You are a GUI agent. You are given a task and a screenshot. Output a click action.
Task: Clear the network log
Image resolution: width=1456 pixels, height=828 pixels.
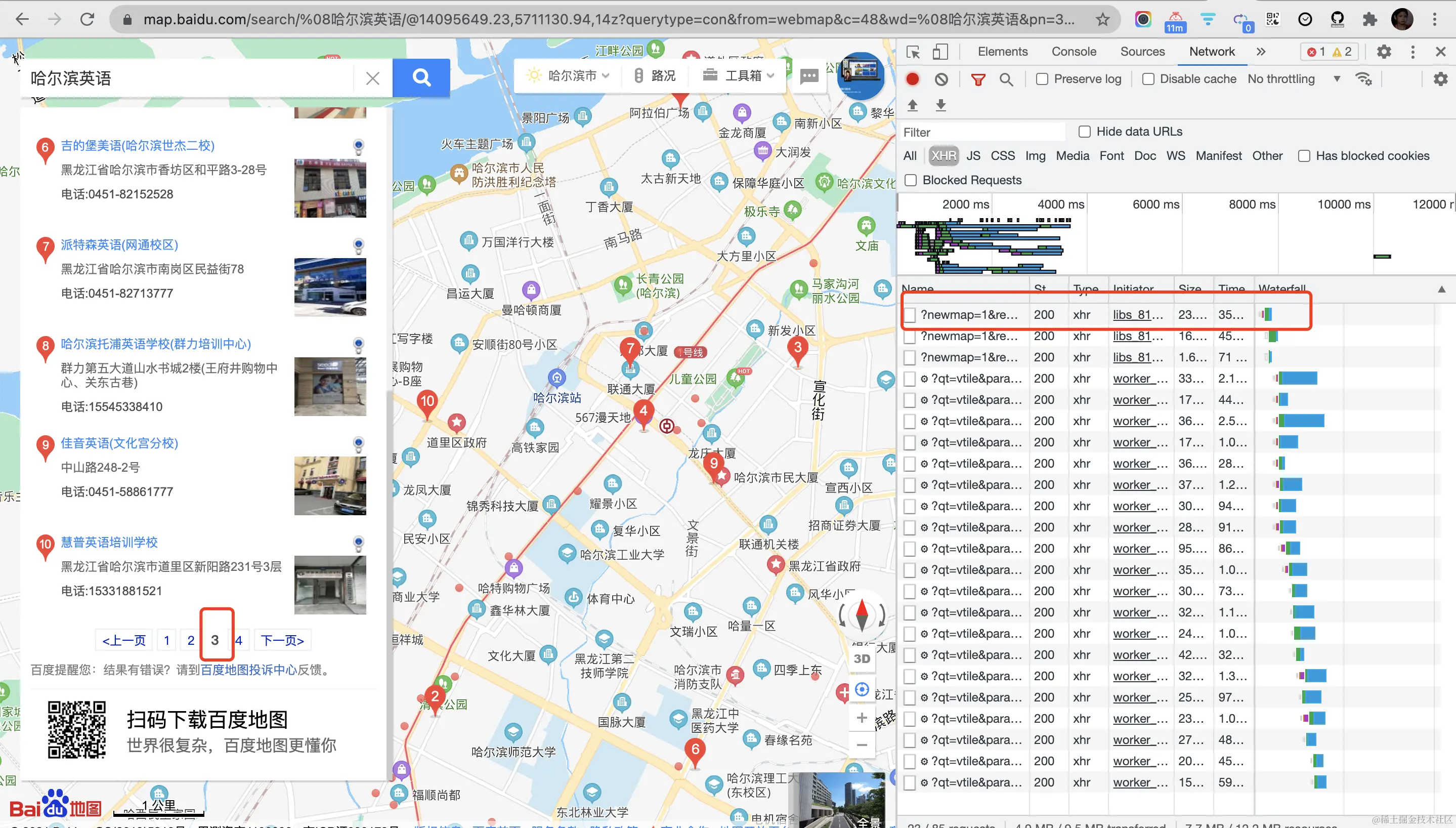pos(941,79)
